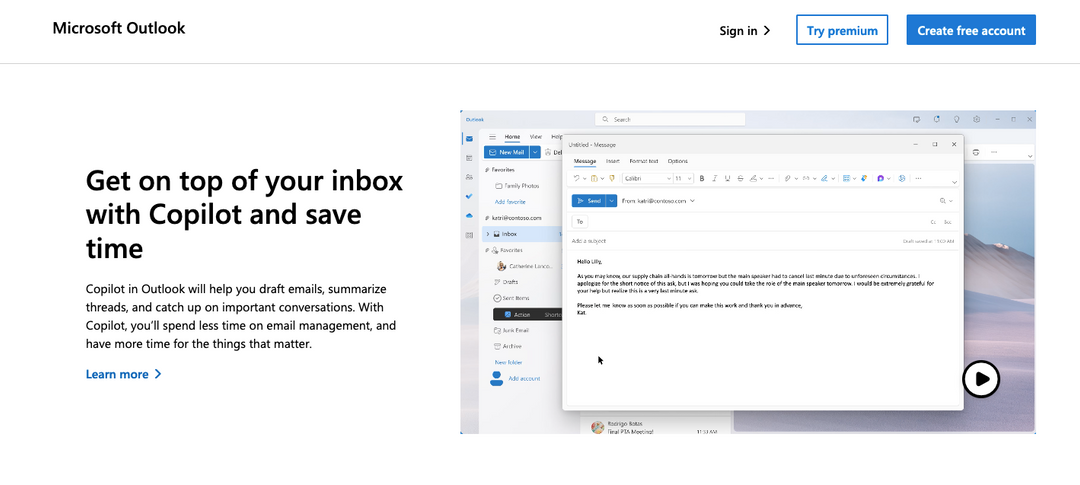Open People icon in Outlook sidebar
The width and height of the screenshot is (1080, 485).
(469, 177)
